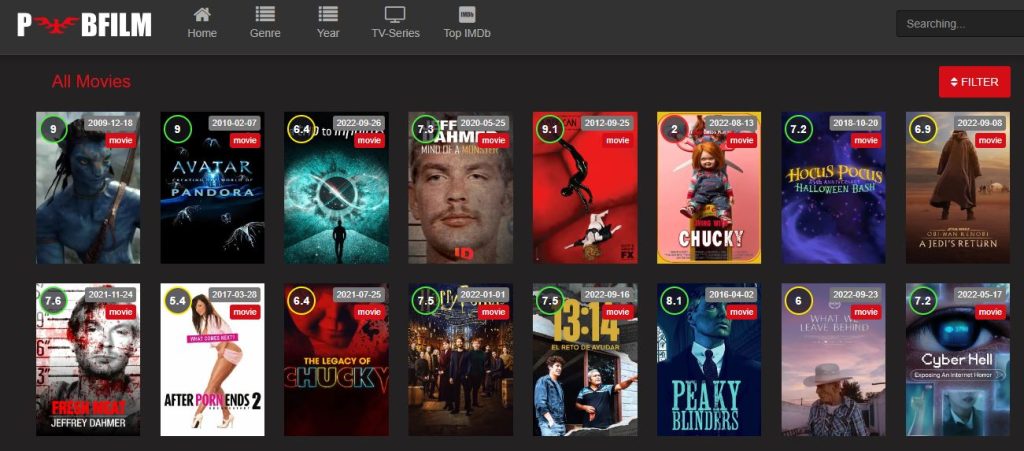Viewport: 1024px width, 451px height.
Task: Click the red FILTER button
Action: (x=974, y=82)
